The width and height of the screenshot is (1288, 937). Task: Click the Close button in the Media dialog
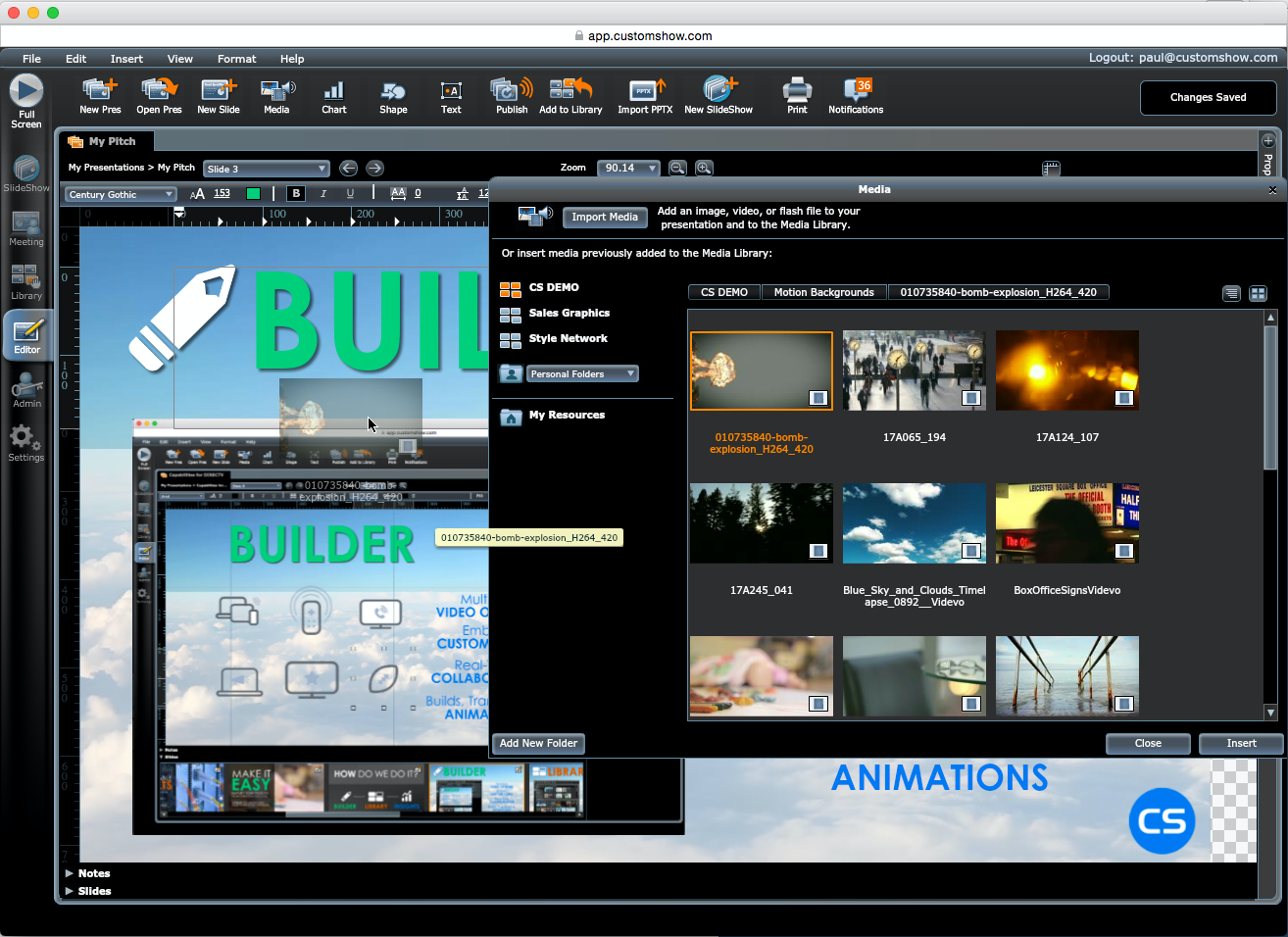pyautogui.click(x=1148, y=743)
